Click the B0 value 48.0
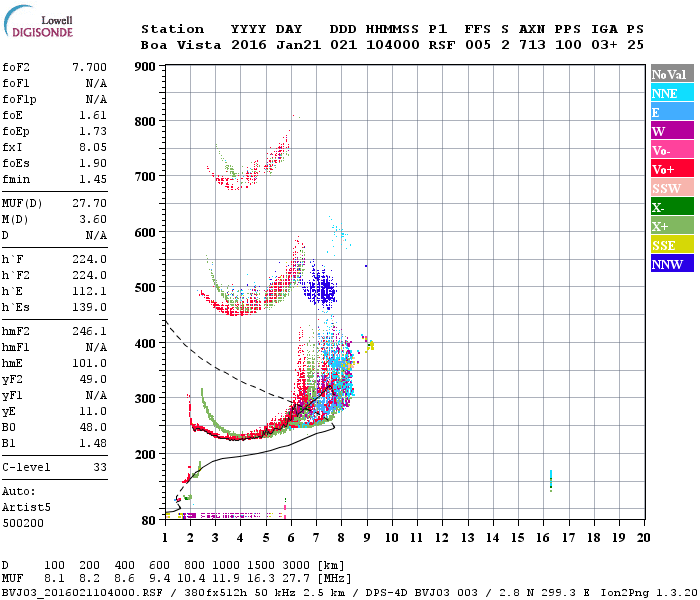This screenshot has height=600, width=700. [x=93, y=427]
